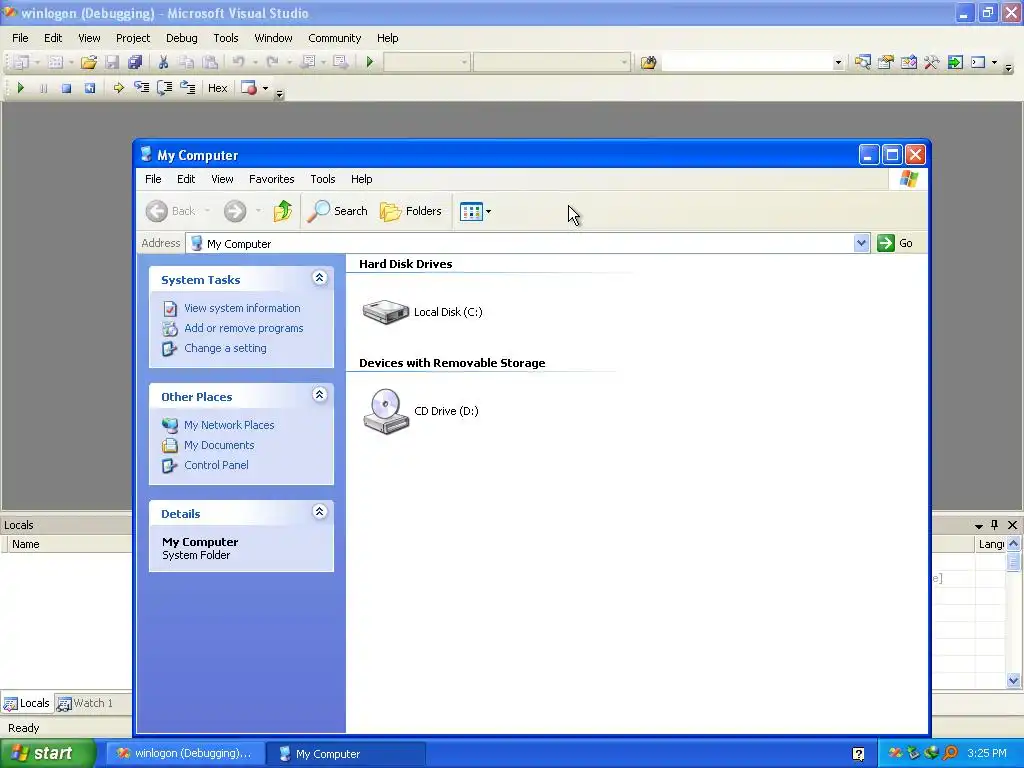
Task: Click Open File icon in Visual Studio toolbar
Action: [x=89, y=63]
